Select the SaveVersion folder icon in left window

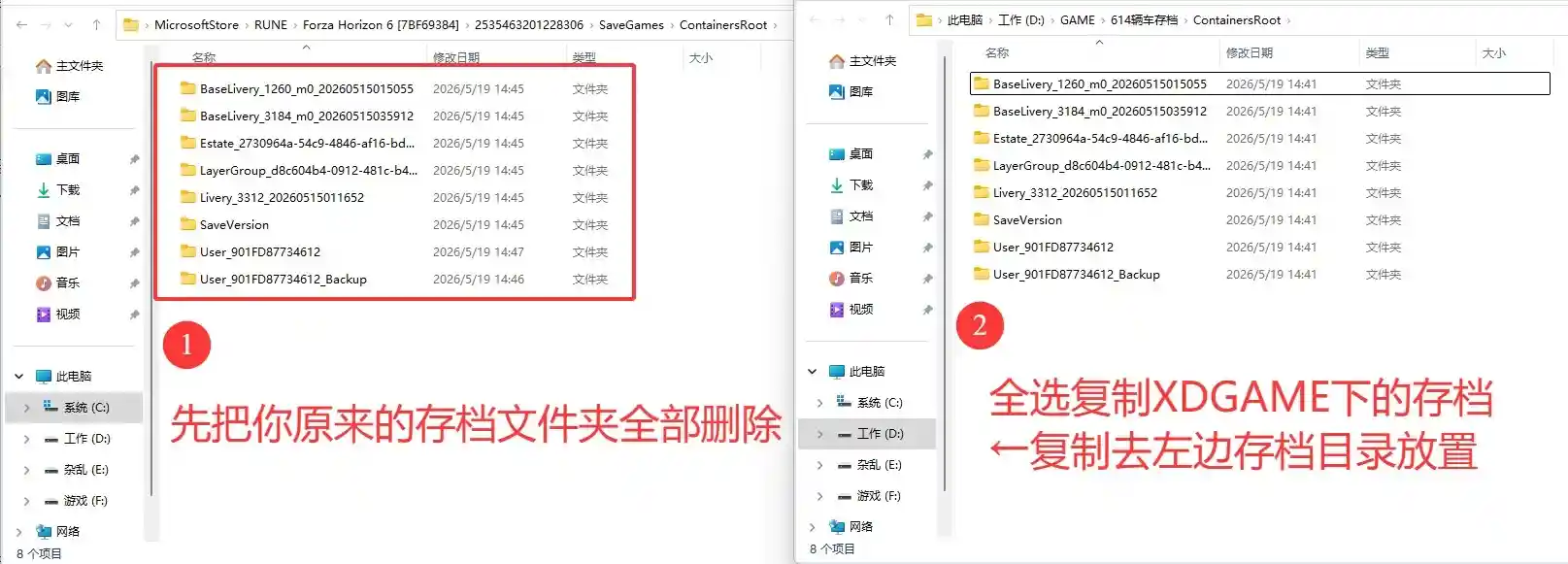[x=188, y=224]
